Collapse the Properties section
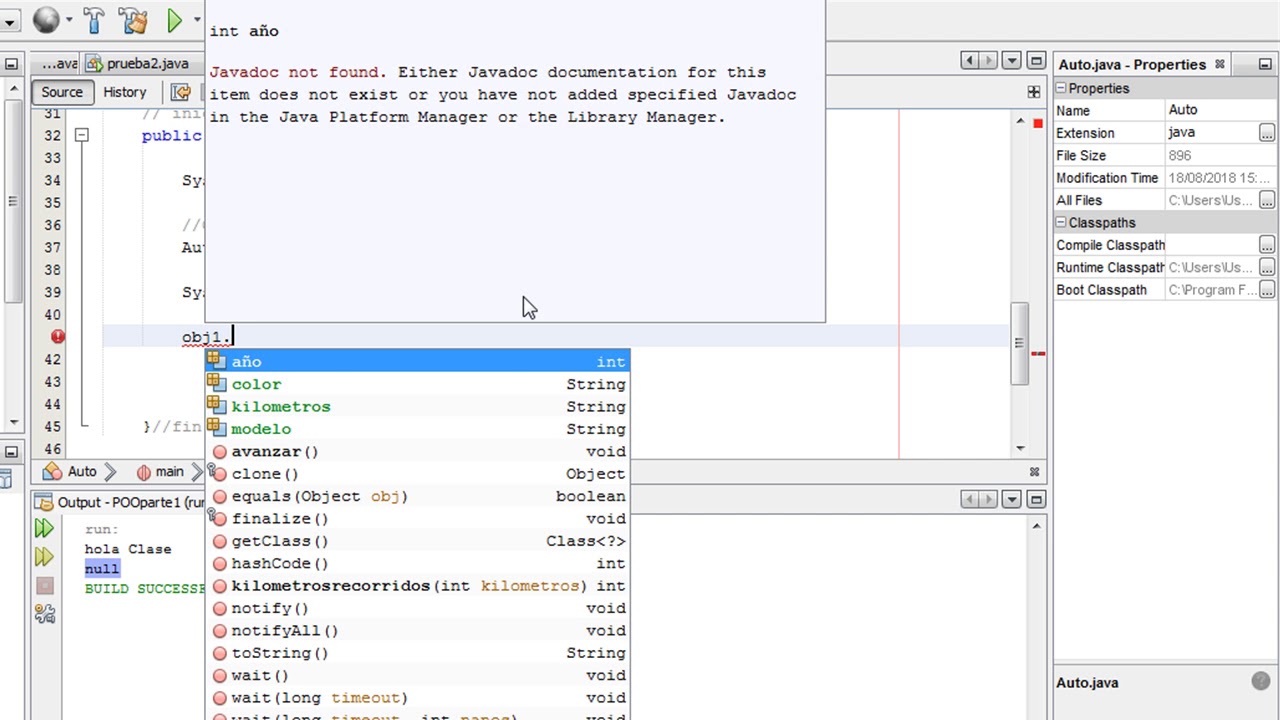Viewport: 1280px width, 720px height. coord(1062,88)
